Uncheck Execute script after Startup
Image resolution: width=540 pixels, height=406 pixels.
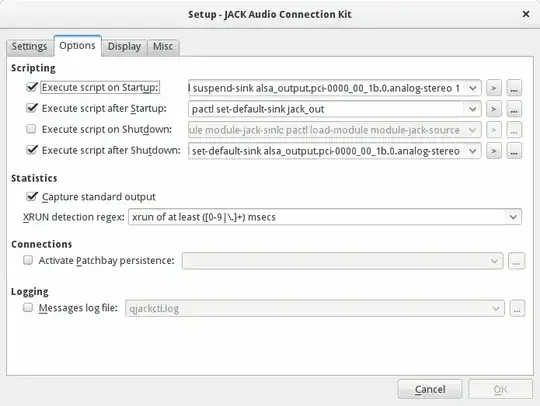(x=31, y=108)
